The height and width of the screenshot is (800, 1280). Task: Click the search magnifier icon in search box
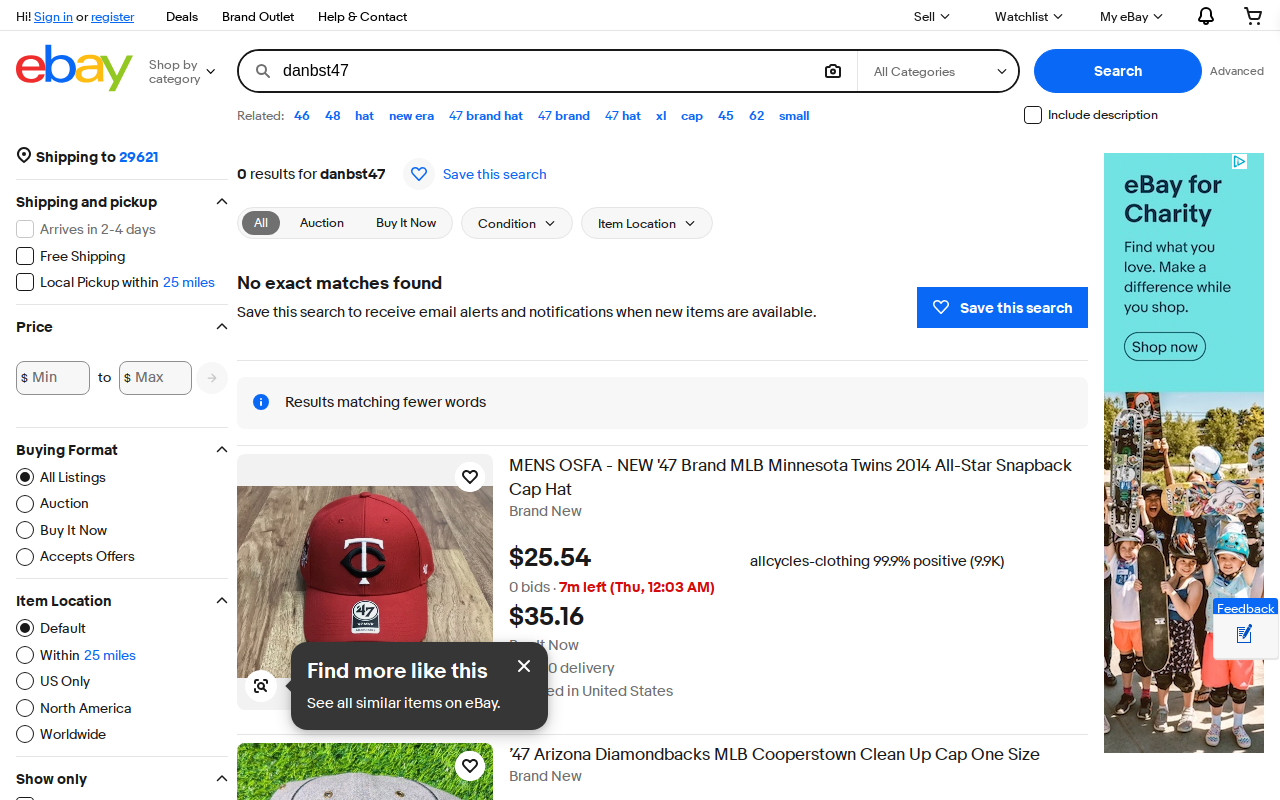[x=263, y=71]
